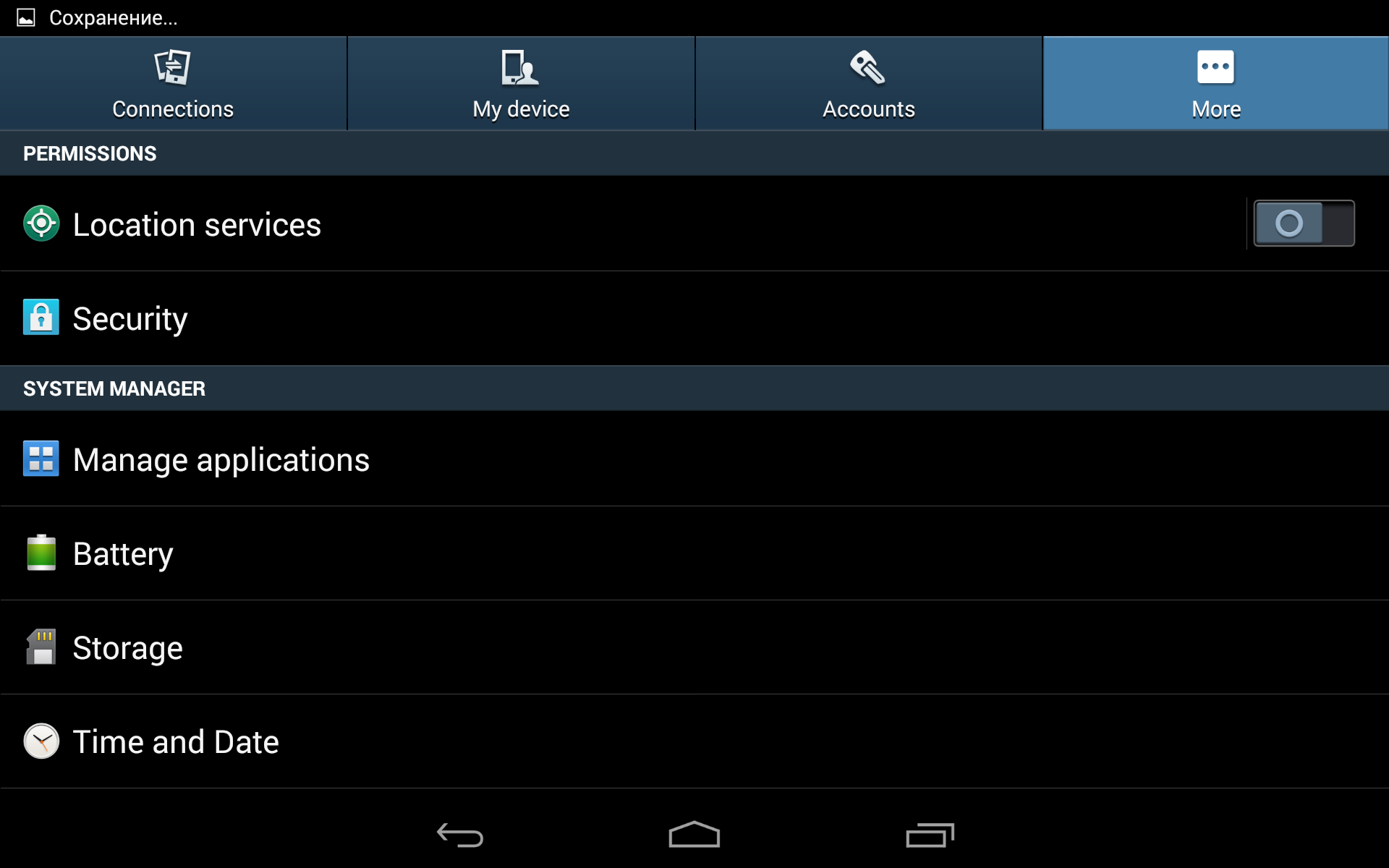Open Time and Date settings

pos(694,741)
